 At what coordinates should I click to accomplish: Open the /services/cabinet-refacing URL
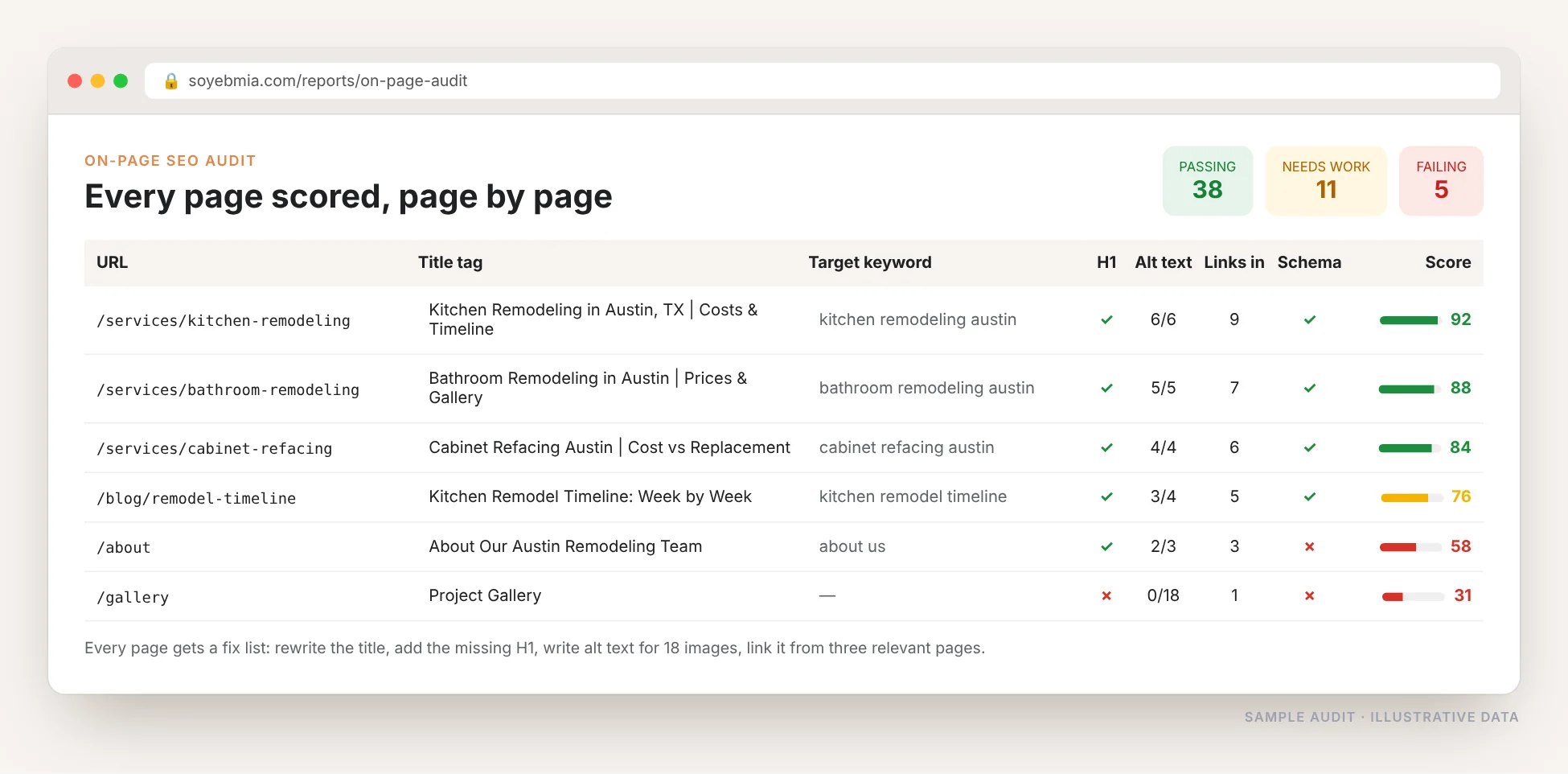[x=214, y=449]
